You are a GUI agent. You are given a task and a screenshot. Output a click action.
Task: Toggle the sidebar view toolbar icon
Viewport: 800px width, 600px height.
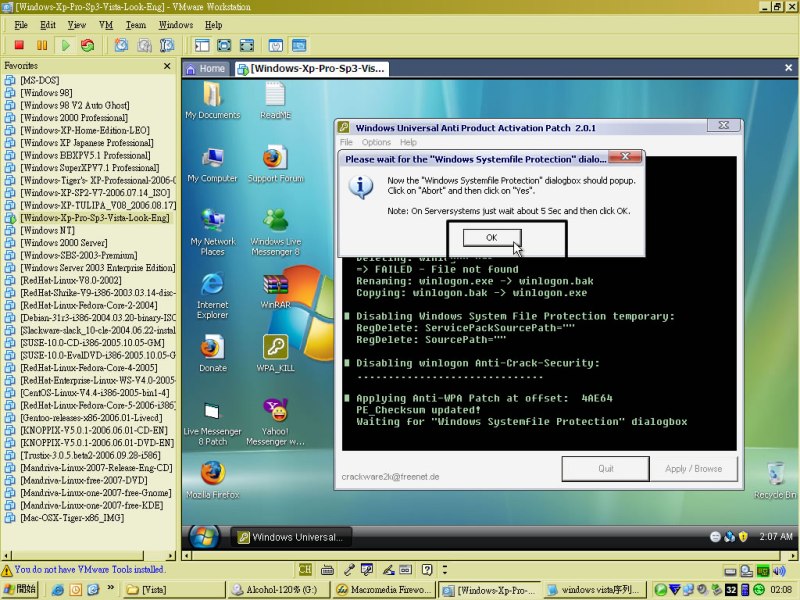[x=202, y=45]
